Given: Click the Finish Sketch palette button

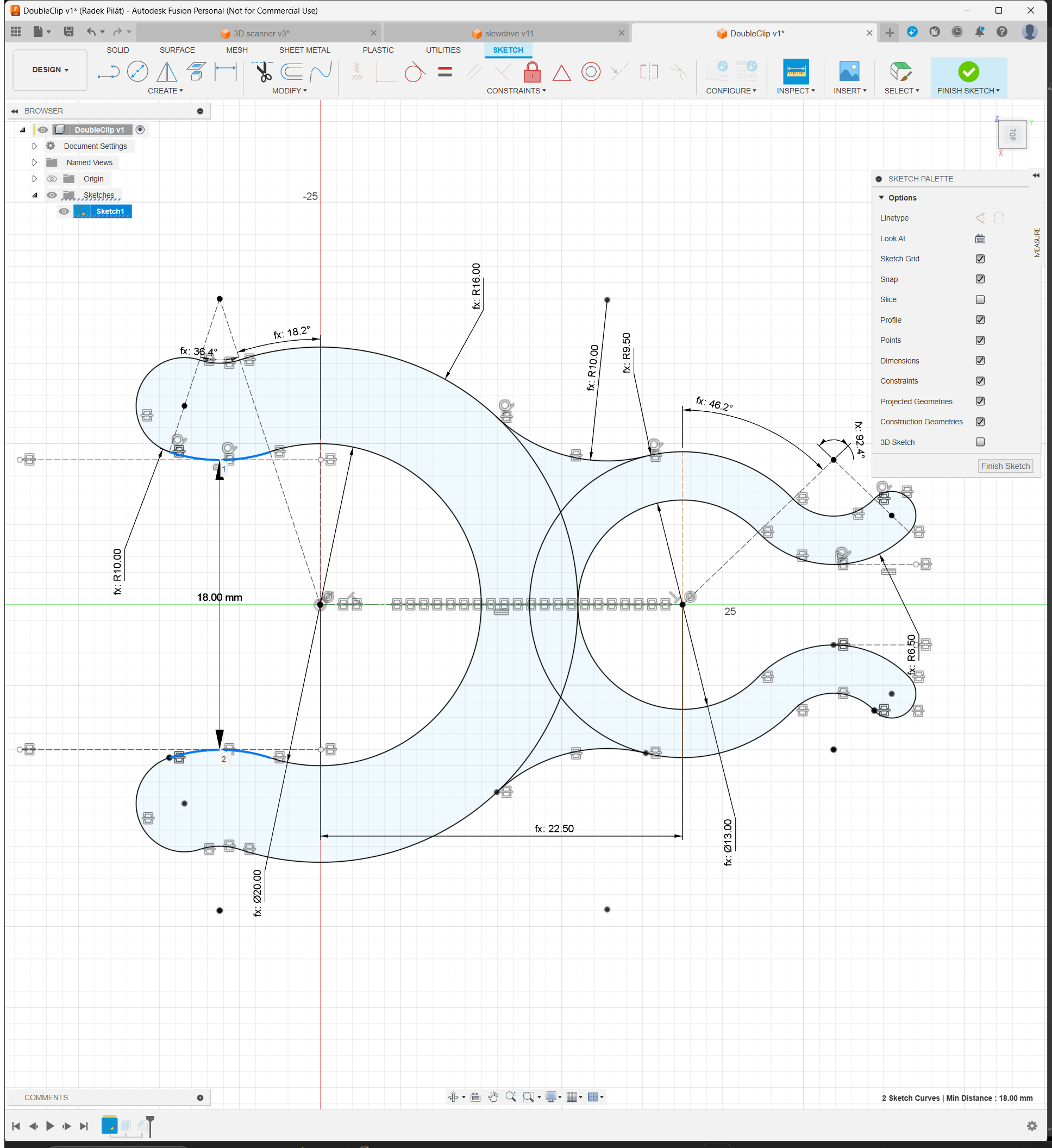Looking at the screenshot, I should pos(1005,466).
